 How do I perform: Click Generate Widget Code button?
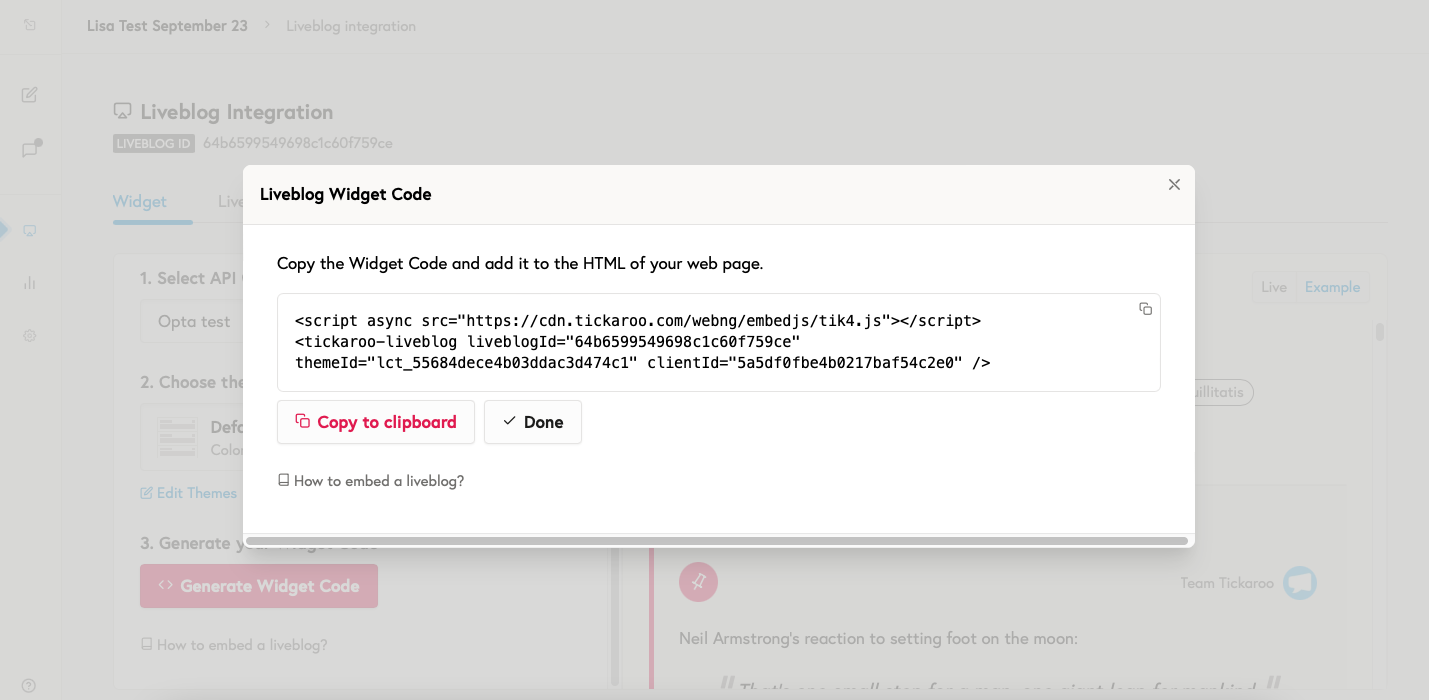pos(259,586)
